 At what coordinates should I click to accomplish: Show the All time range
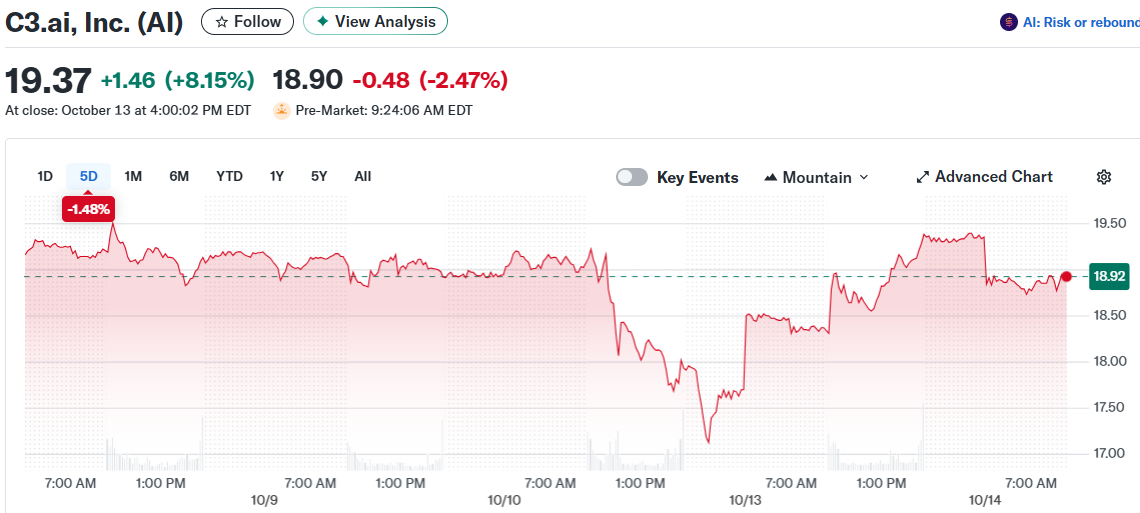coord(362,176)
